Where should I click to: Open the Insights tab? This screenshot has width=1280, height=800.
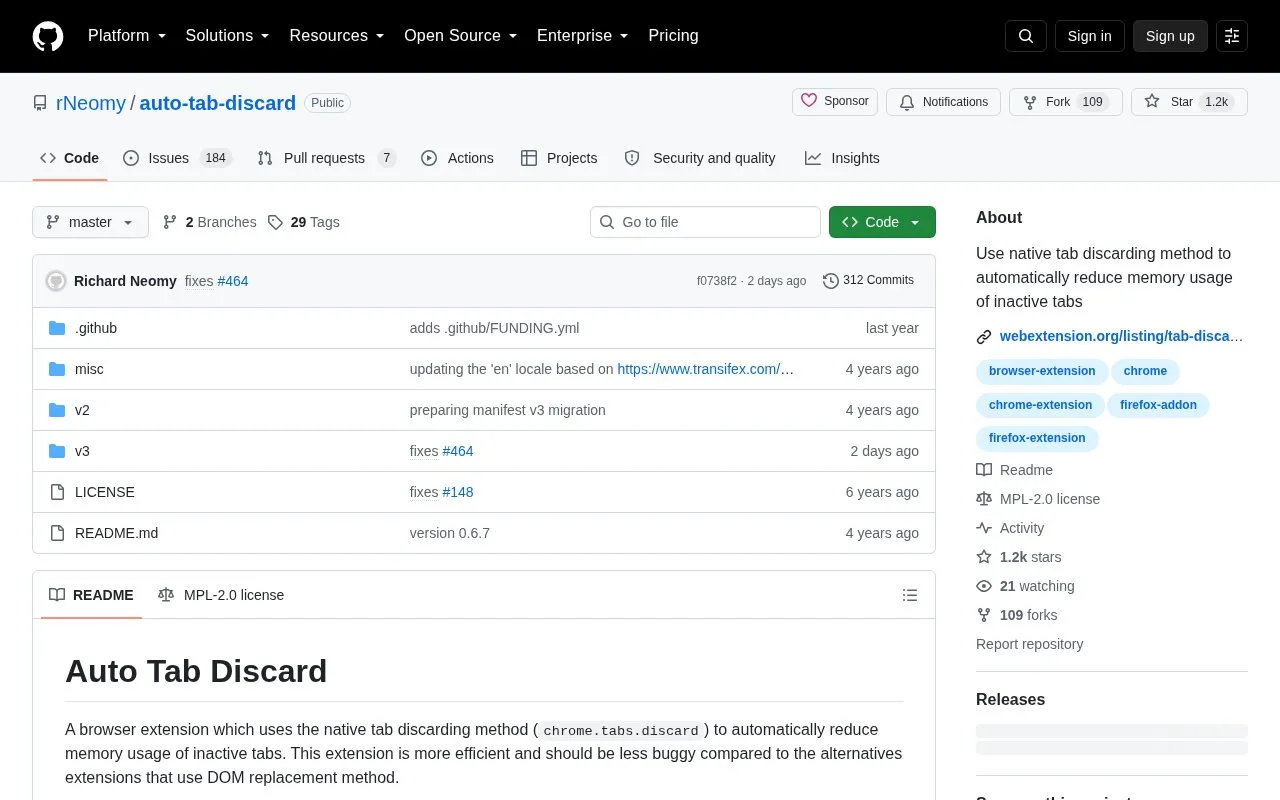pos(842,158)
